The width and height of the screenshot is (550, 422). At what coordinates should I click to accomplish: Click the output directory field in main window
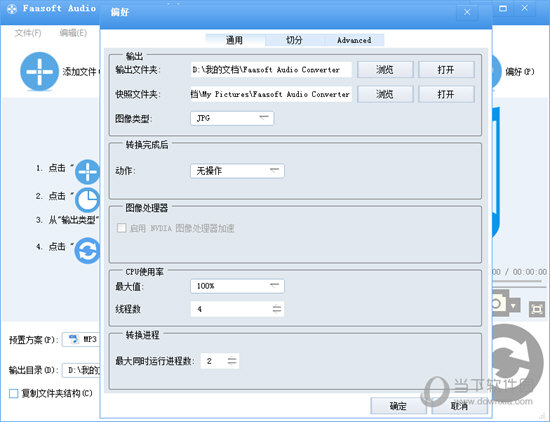[81, 370]
